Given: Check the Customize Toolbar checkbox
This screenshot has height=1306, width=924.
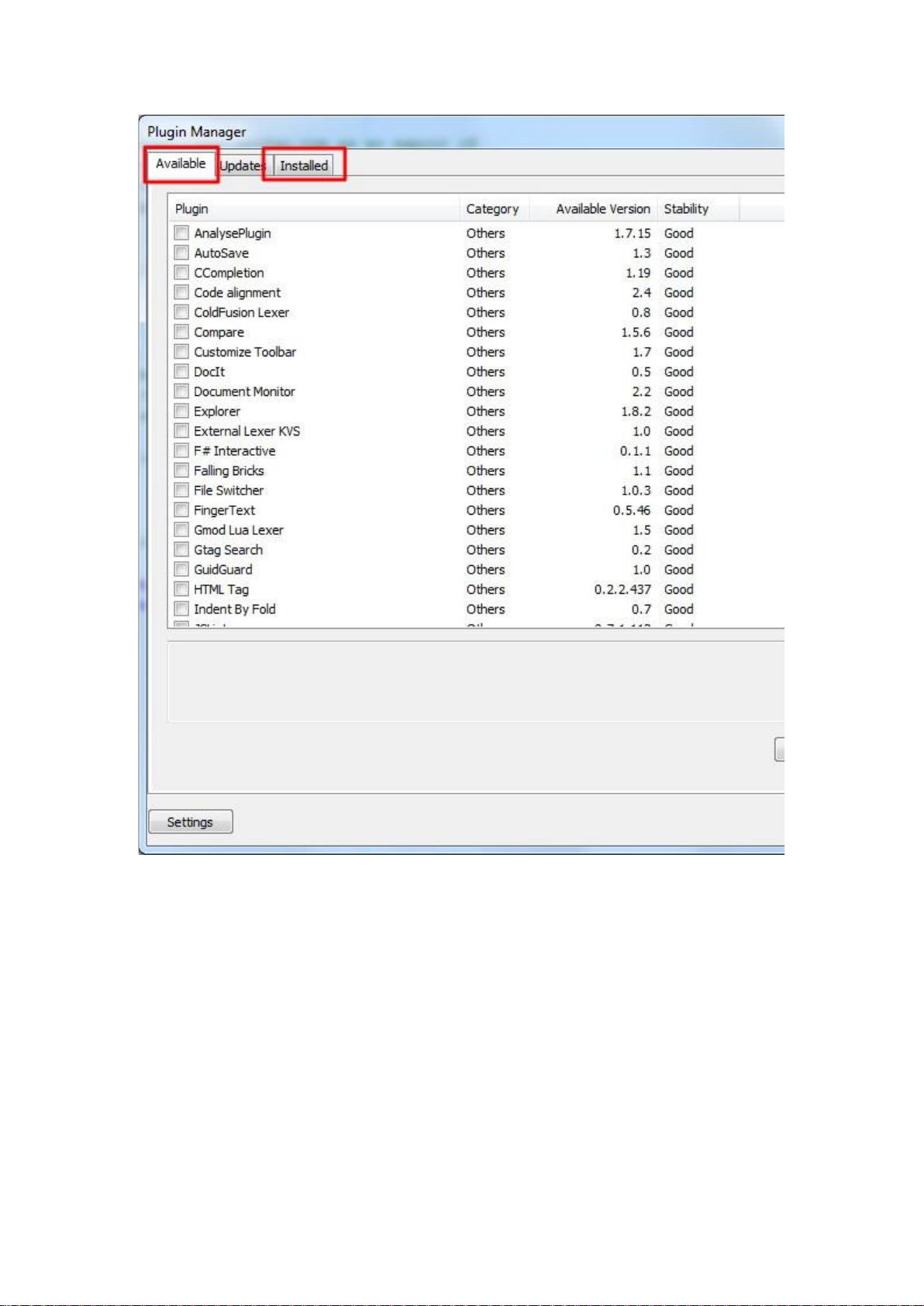Looking at the screenshot, I should [x=181, y=351].
